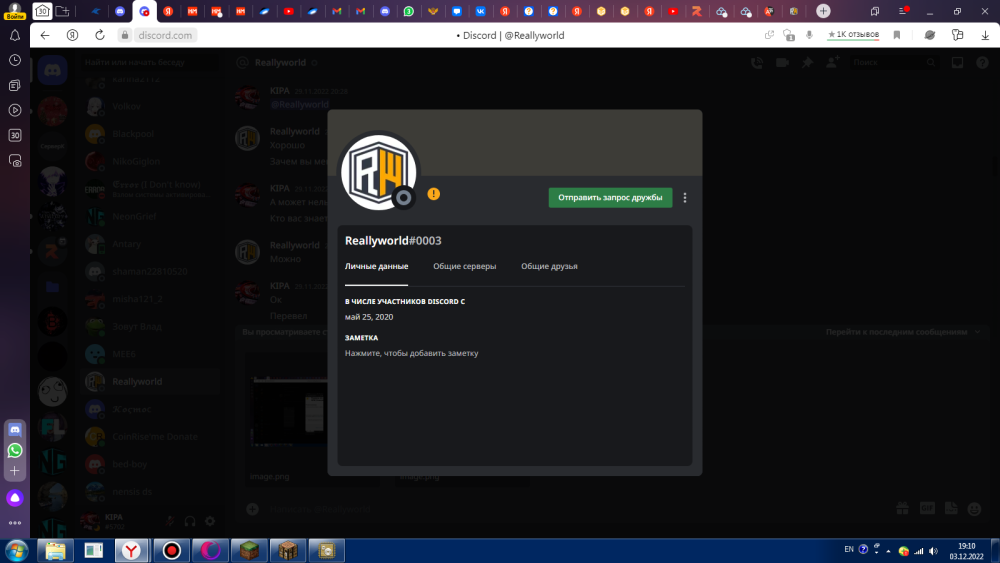Reload the Discord page
1000x563 pixels.
pyautogui.click(x=100, y=35)
